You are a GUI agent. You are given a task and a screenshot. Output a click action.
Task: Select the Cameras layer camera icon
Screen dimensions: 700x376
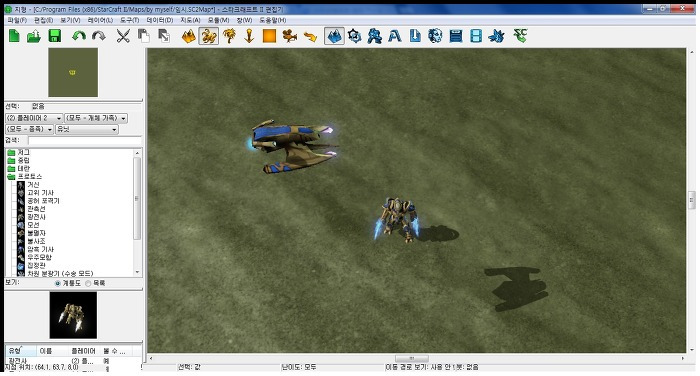290,36
